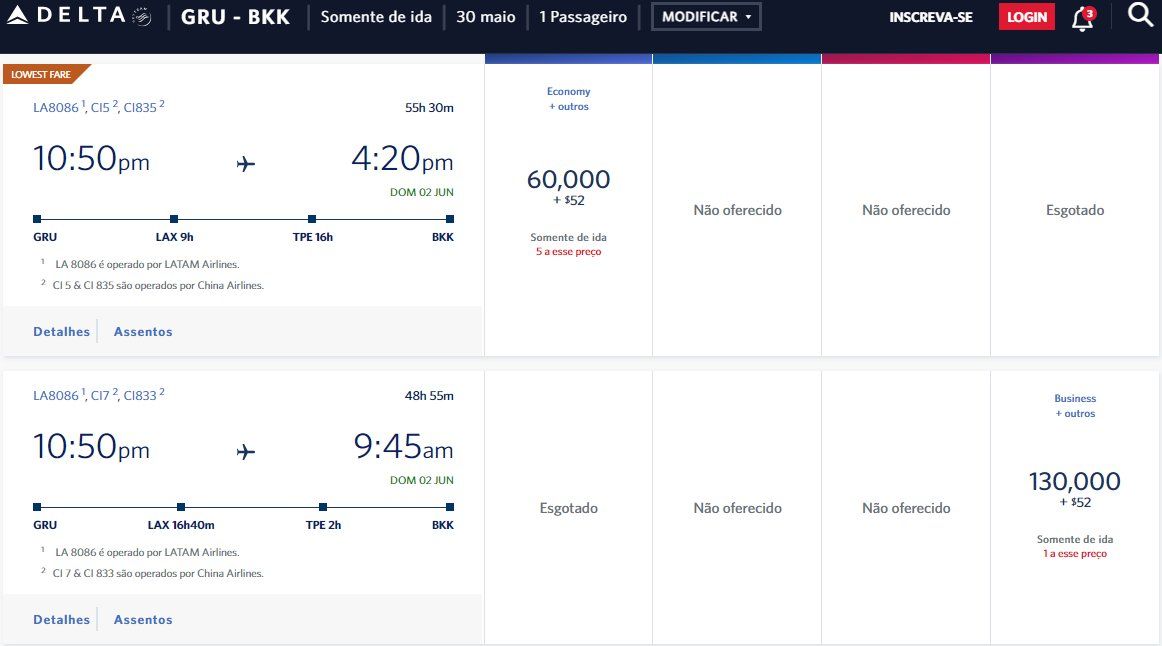The image size is (1162, 646).
Task: Expand the MODIFICAR dropdown
Action: click(x=706, y=16)
